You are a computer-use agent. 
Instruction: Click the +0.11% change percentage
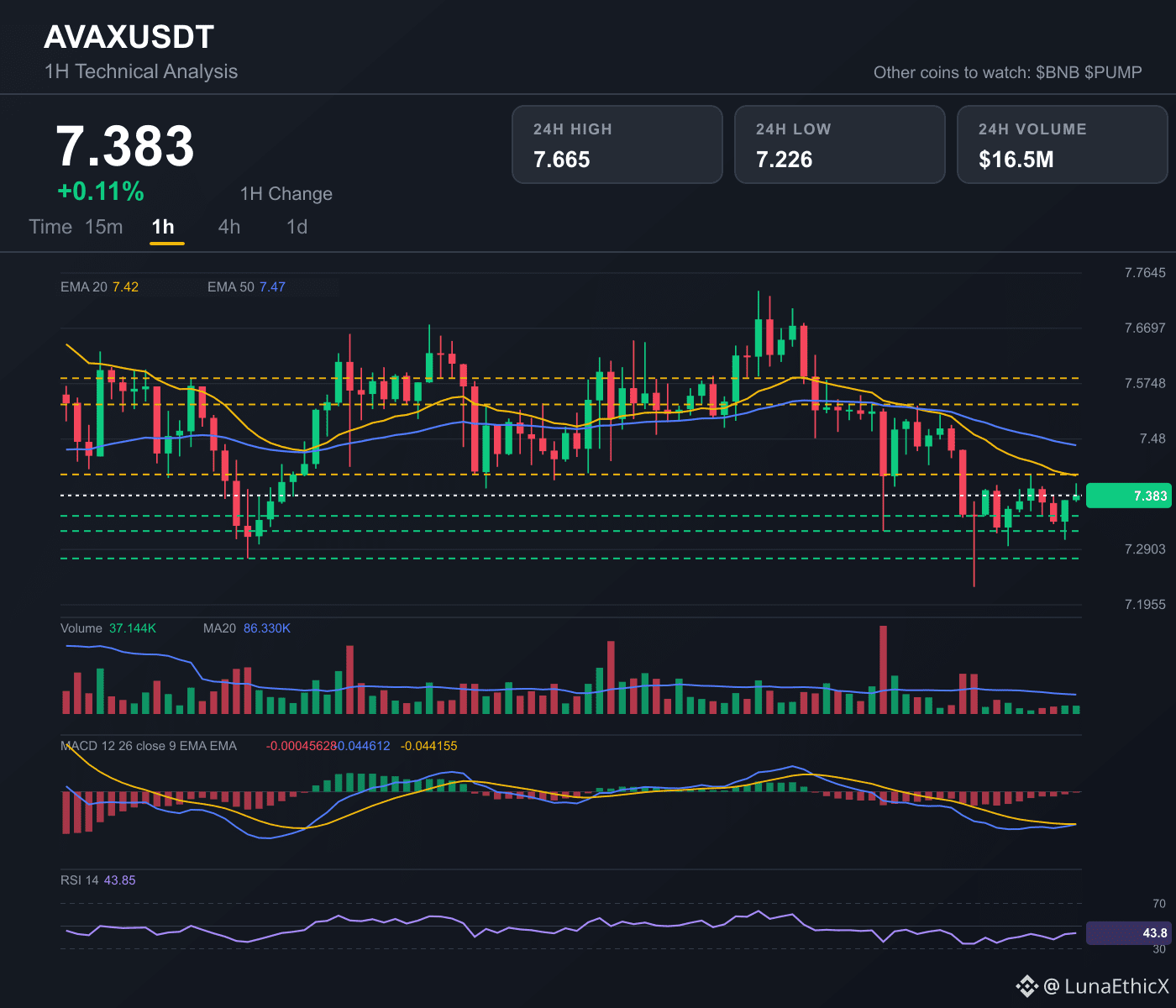point(101,192)
